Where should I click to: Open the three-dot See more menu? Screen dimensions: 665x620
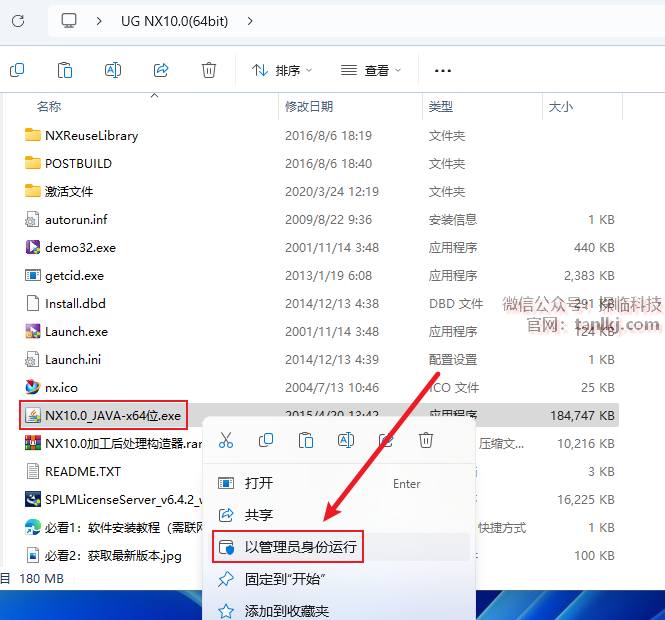(x=443, y=70)
